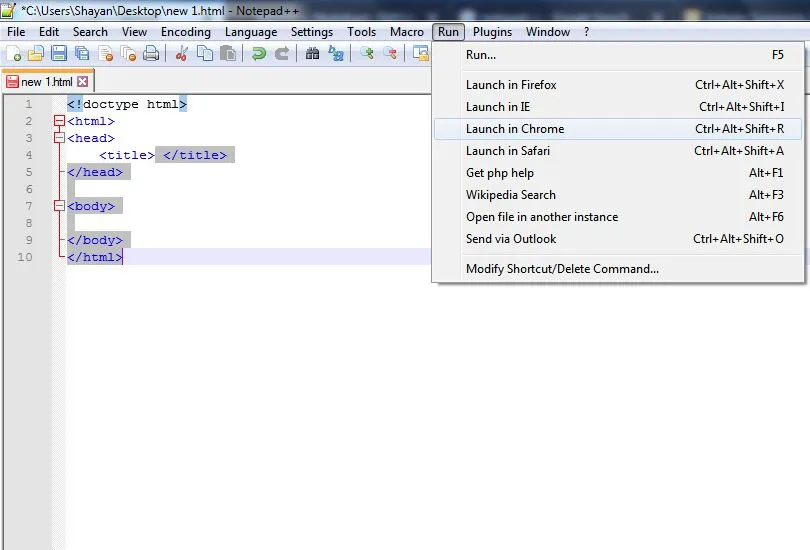Click the Notepad++ title bar app icon
This screenshot has width=810, height=550.
click(x=8, y=10)
